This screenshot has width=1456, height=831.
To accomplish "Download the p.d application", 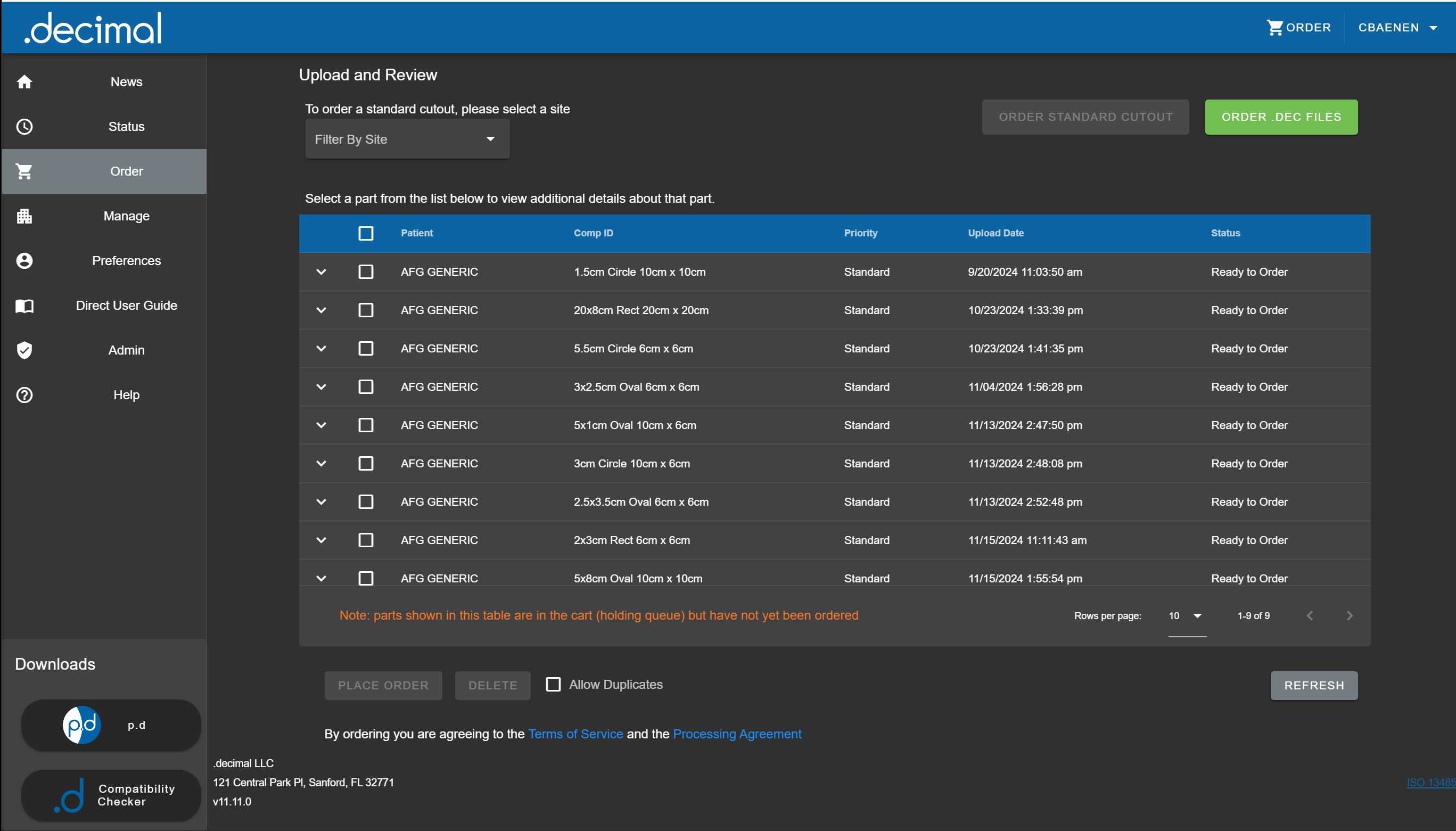I will 111,725.
